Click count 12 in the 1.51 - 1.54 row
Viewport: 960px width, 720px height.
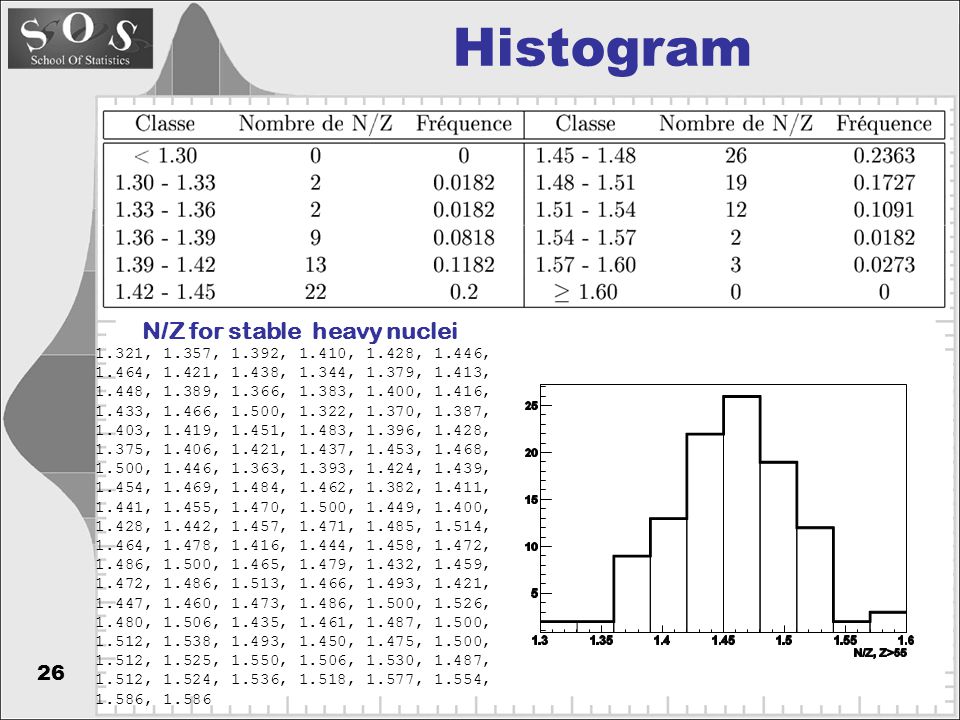736,210
